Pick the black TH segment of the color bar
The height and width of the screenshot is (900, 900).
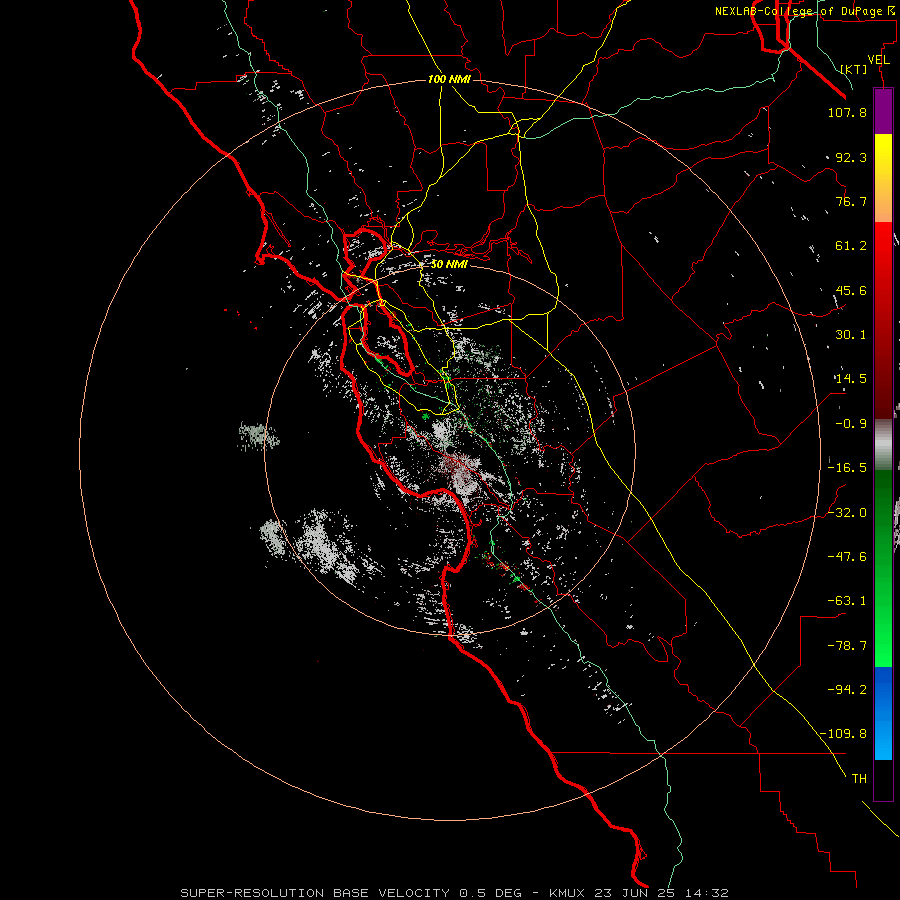click(x=883, y=779)
